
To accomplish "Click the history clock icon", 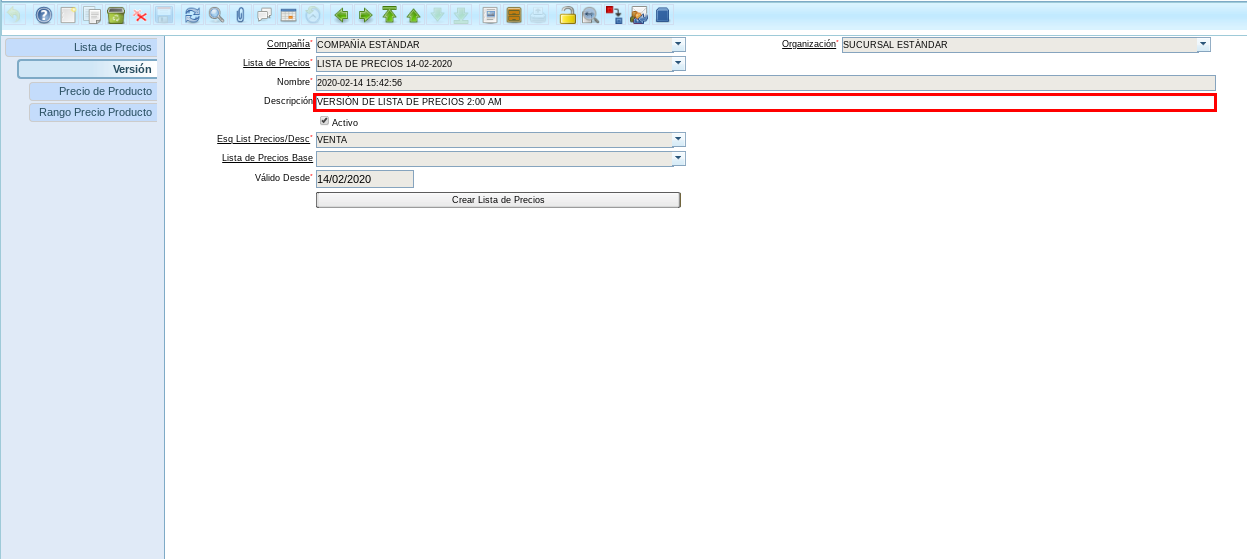I will tap(313, 15).
